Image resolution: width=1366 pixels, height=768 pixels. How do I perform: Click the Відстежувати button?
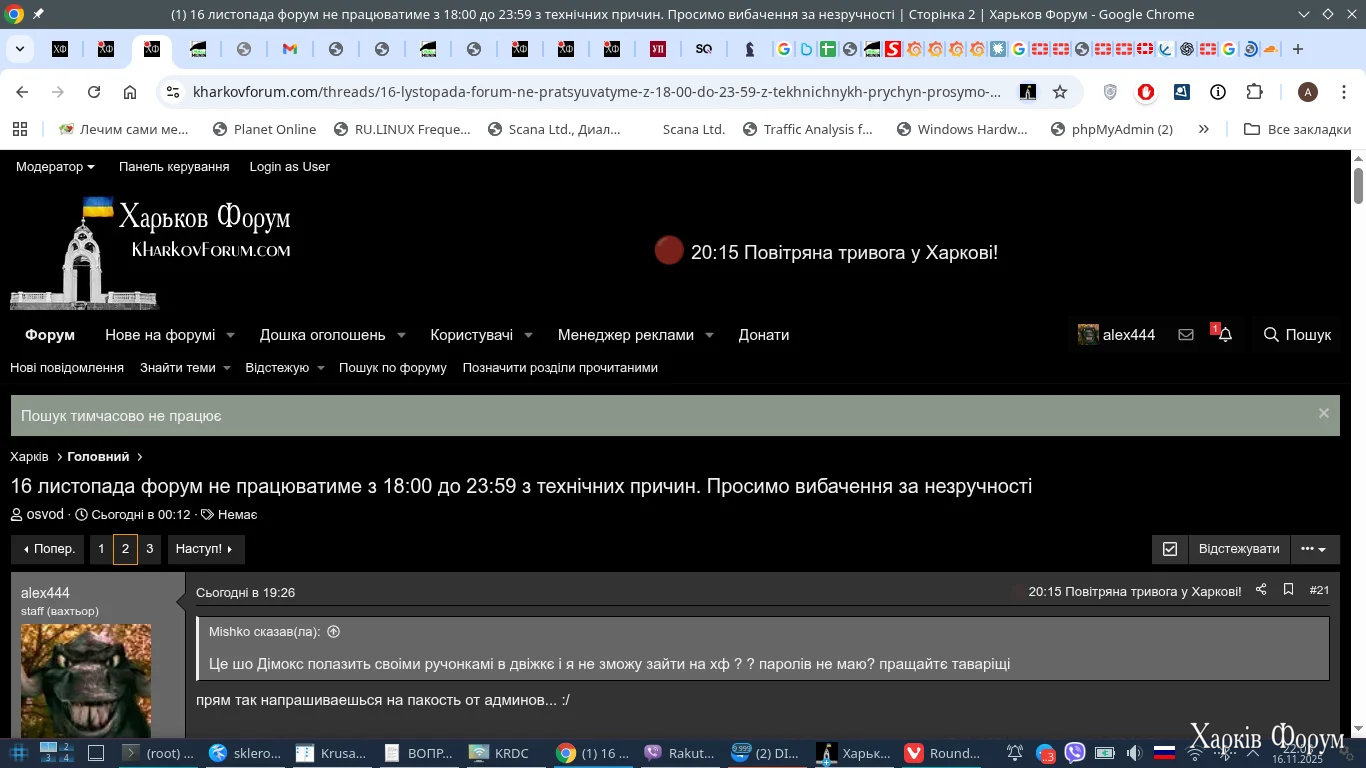(1238, 549)
